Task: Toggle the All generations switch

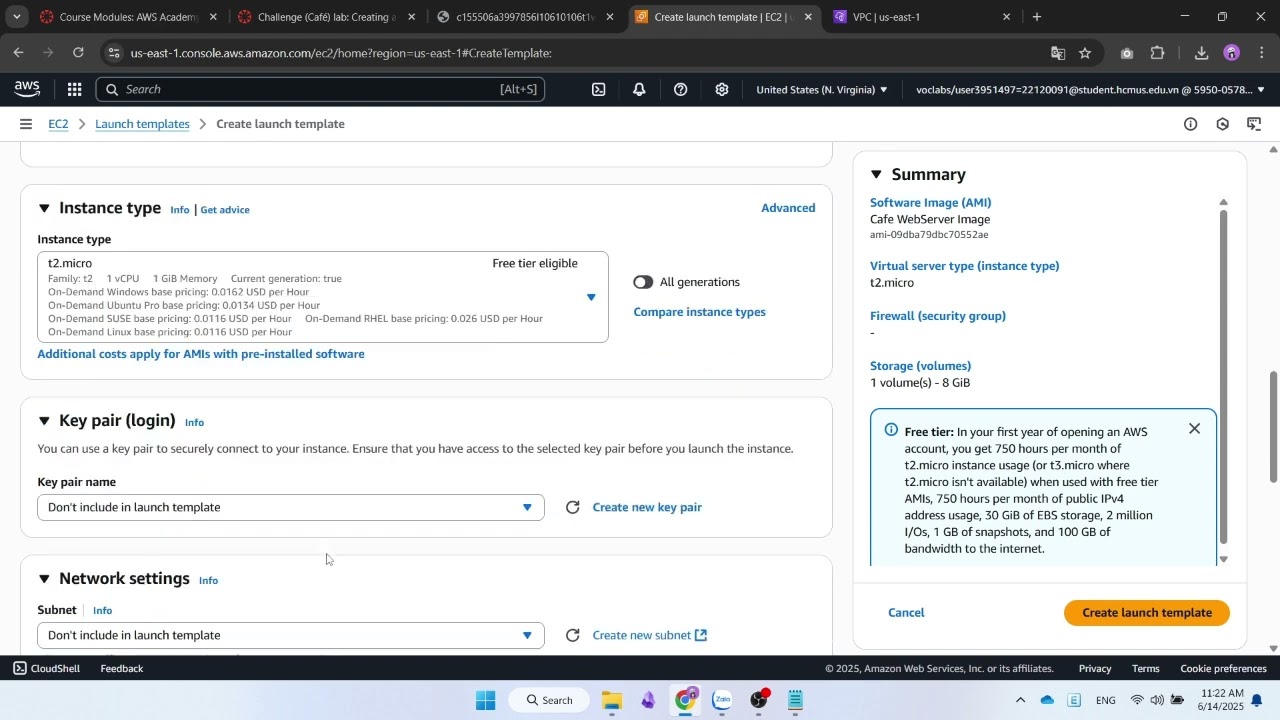Action: click(643, 282)
